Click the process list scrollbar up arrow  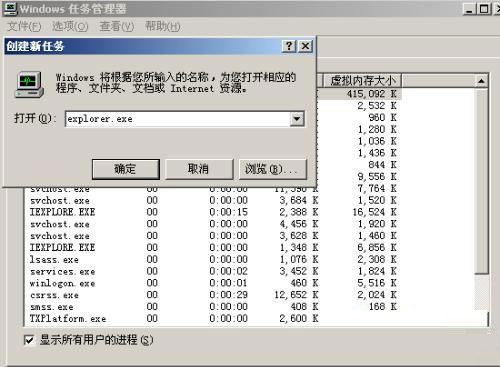coord(481,81)
